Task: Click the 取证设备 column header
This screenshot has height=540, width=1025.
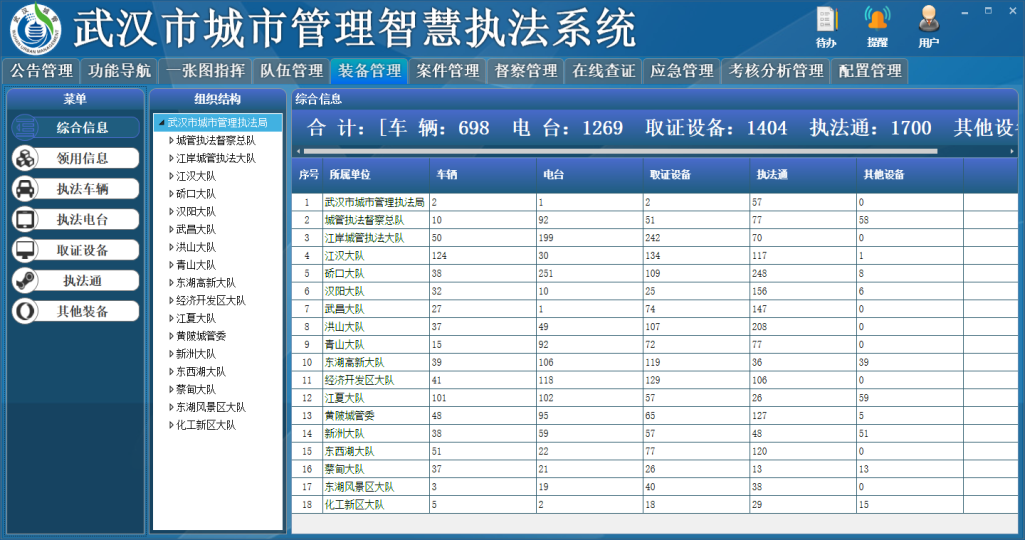Action: click(x=697, y=174)
